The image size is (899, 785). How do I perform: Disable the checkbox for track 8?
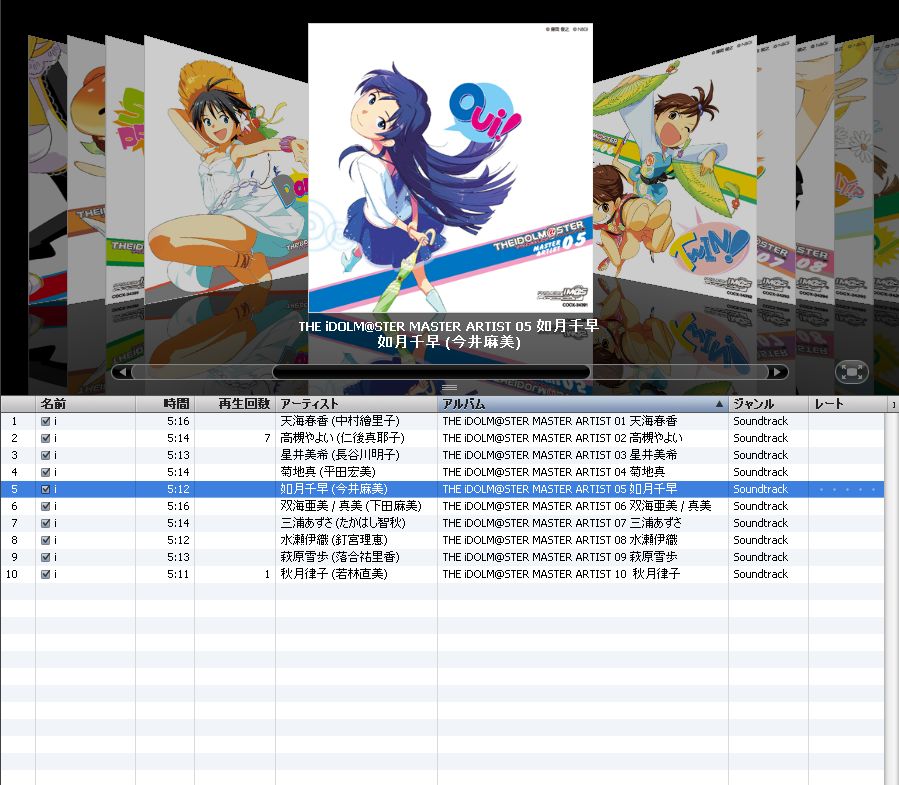[46, 540]
